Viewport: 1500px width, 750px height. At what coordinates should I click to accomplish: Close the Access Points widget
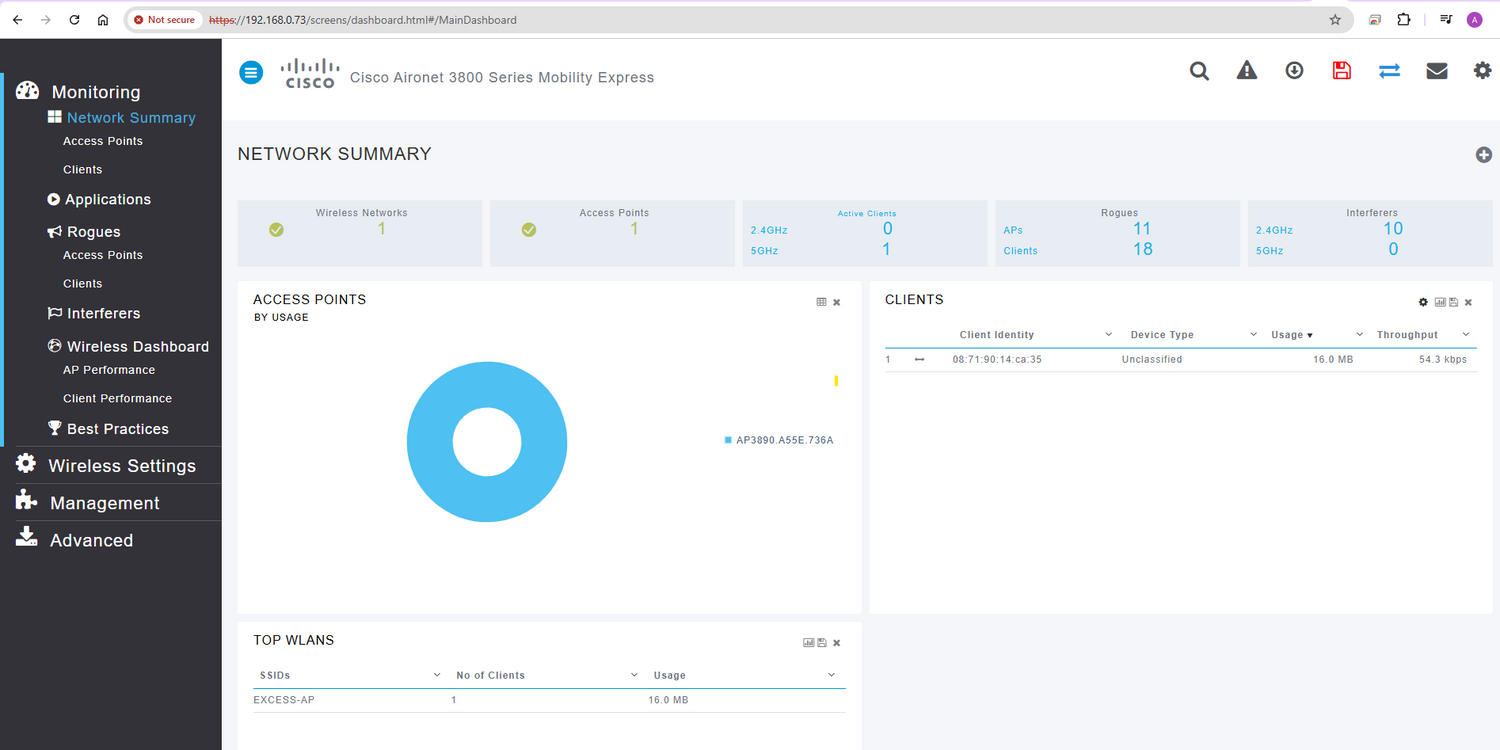[837, 302]
